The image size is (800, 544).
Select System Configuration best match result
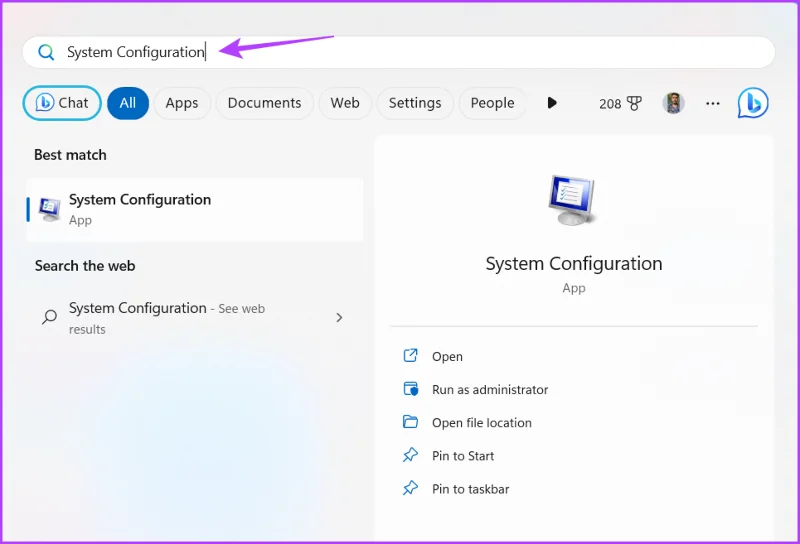click(195, 210)
